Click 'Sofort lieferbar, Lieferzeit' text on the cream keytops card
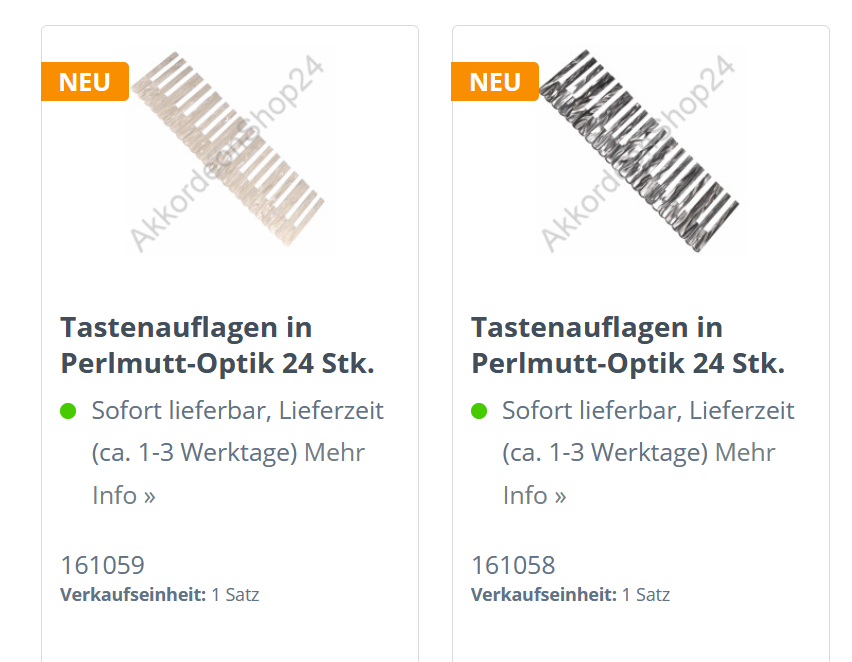The height and width of the screenshot is (662, 852). [x=237, y=410]
